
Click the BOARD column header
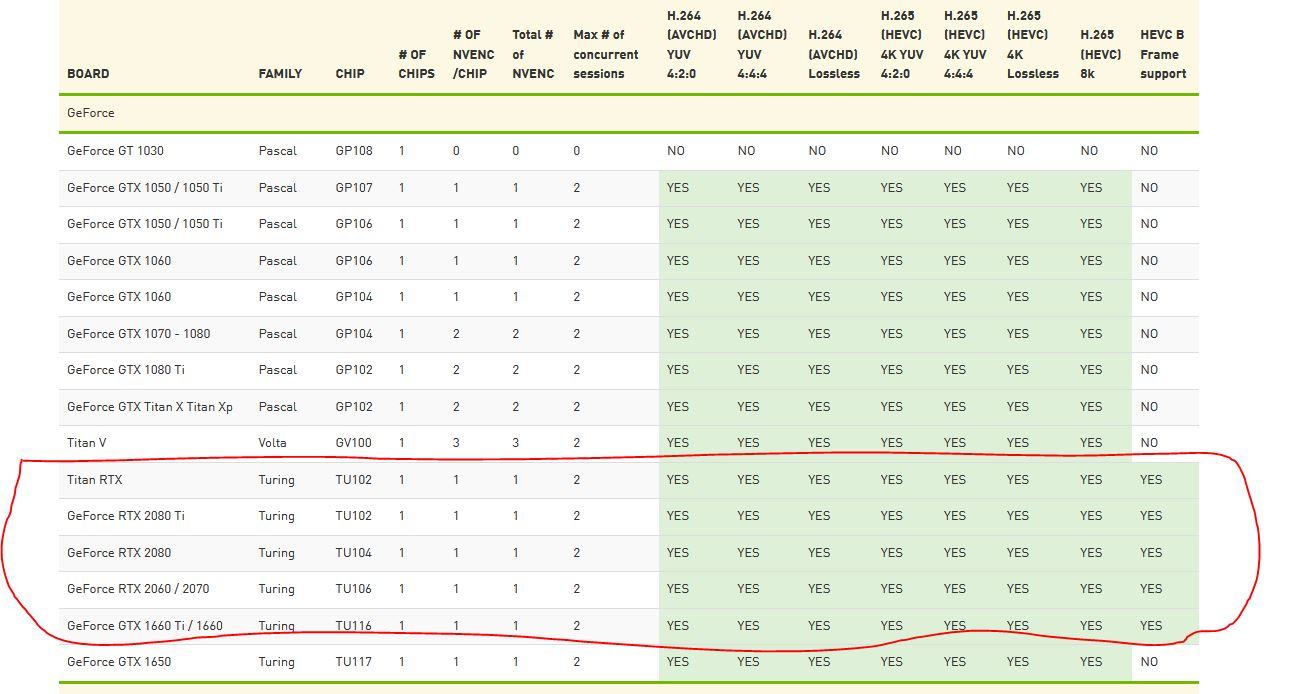pyautogui.click(x=88, y=74)
